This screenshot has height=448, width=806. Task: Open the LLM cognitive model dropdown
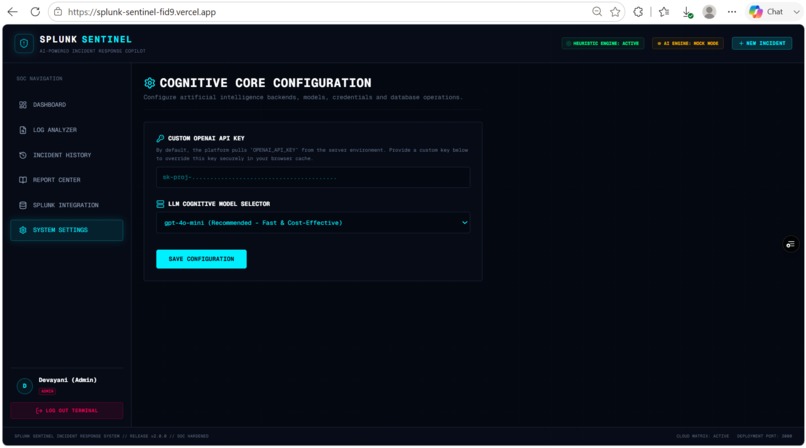[x=313, y=223]
